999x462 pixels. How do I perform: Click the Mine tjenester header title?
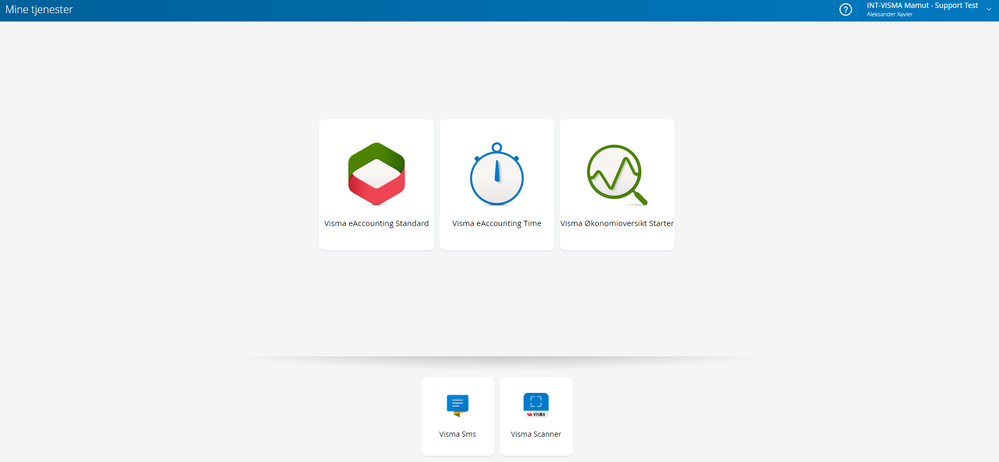[x=39, y=10]
